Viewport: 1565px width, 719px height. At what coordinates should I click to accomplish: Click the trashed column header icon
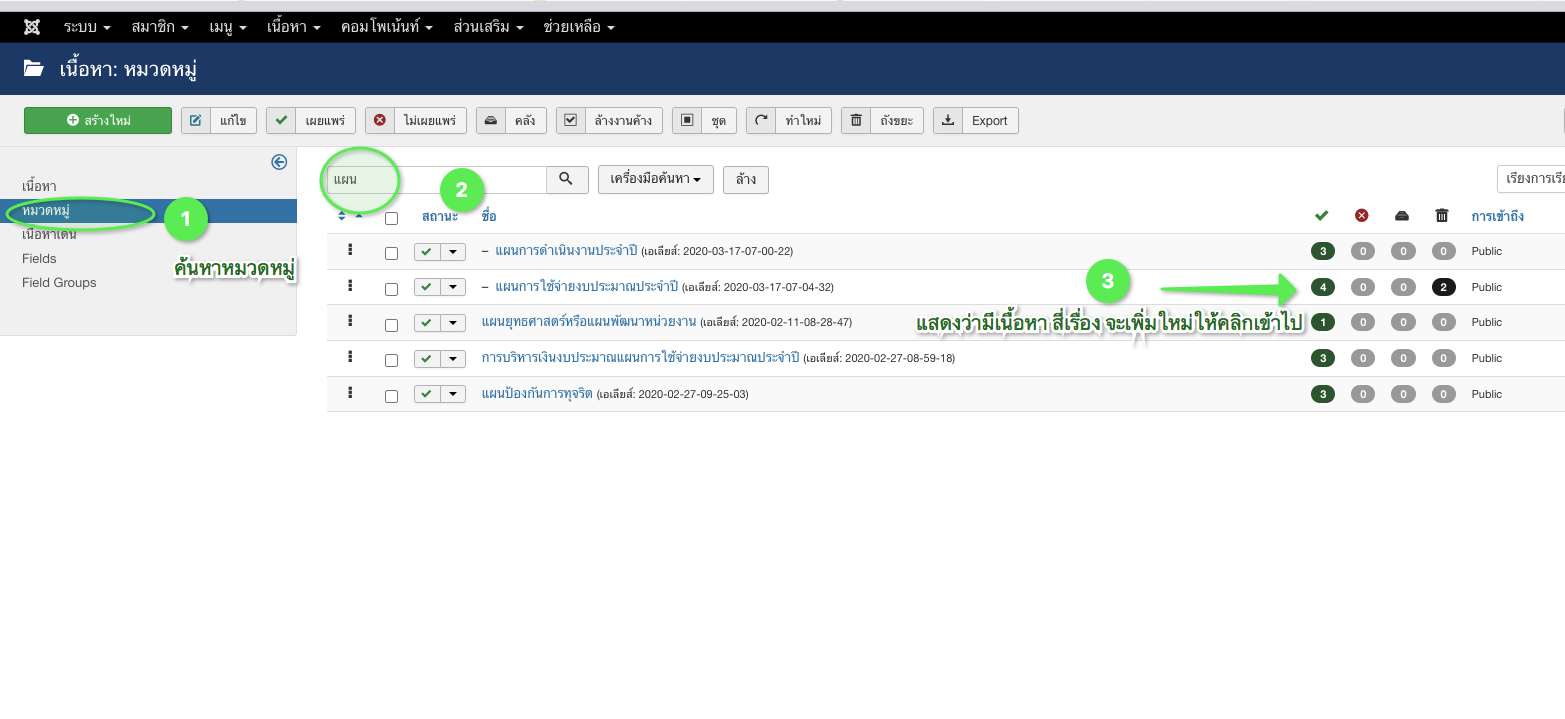point(1441,216)
